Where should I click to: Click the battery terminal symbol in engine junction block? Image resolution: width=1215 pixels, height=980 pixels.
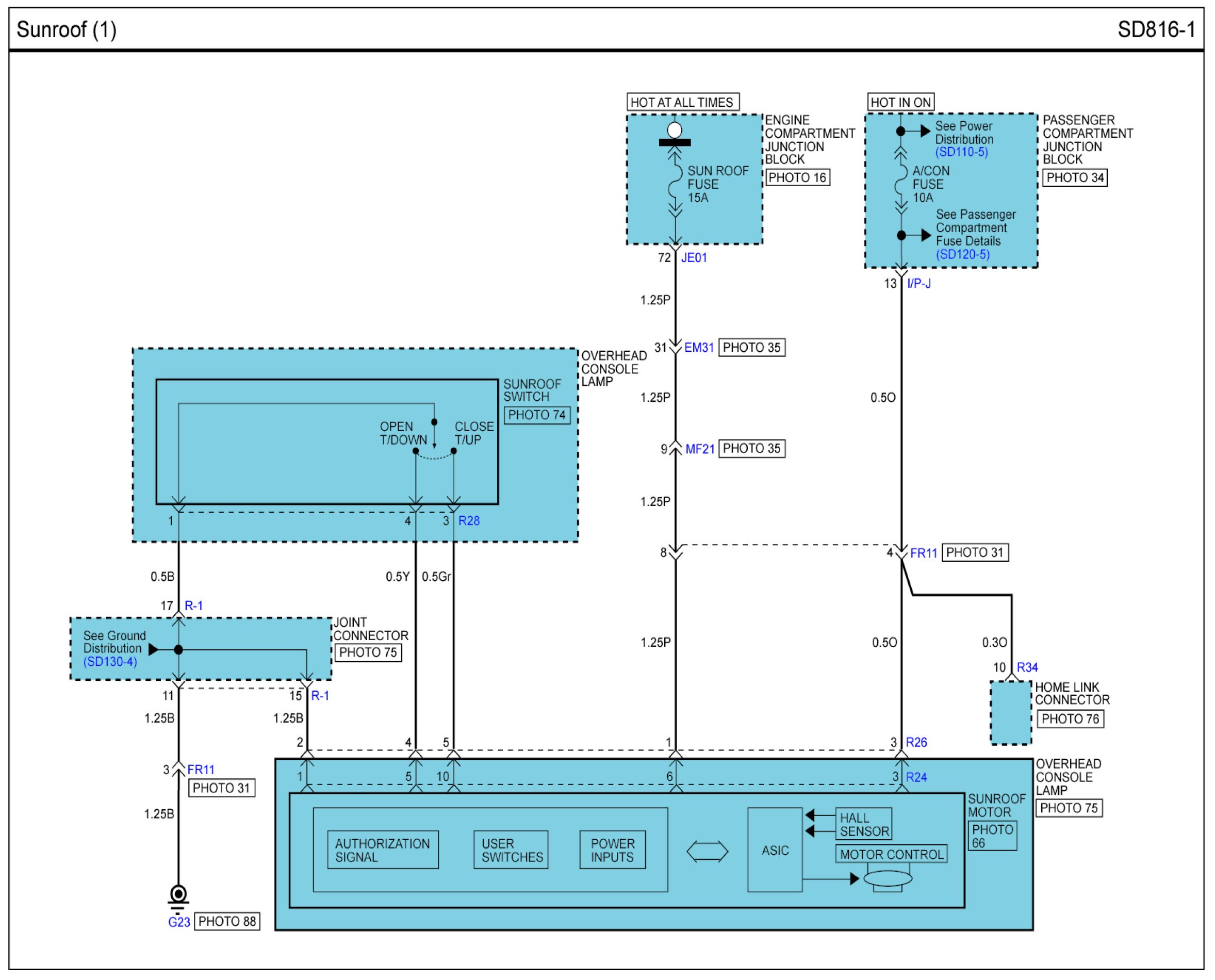(675, 135)
